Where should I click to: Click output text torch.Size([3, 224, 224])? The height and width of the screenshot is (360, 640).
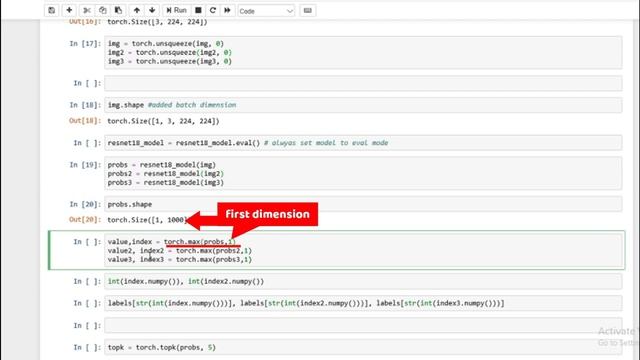pyautogui.click(x=157, y=22)
